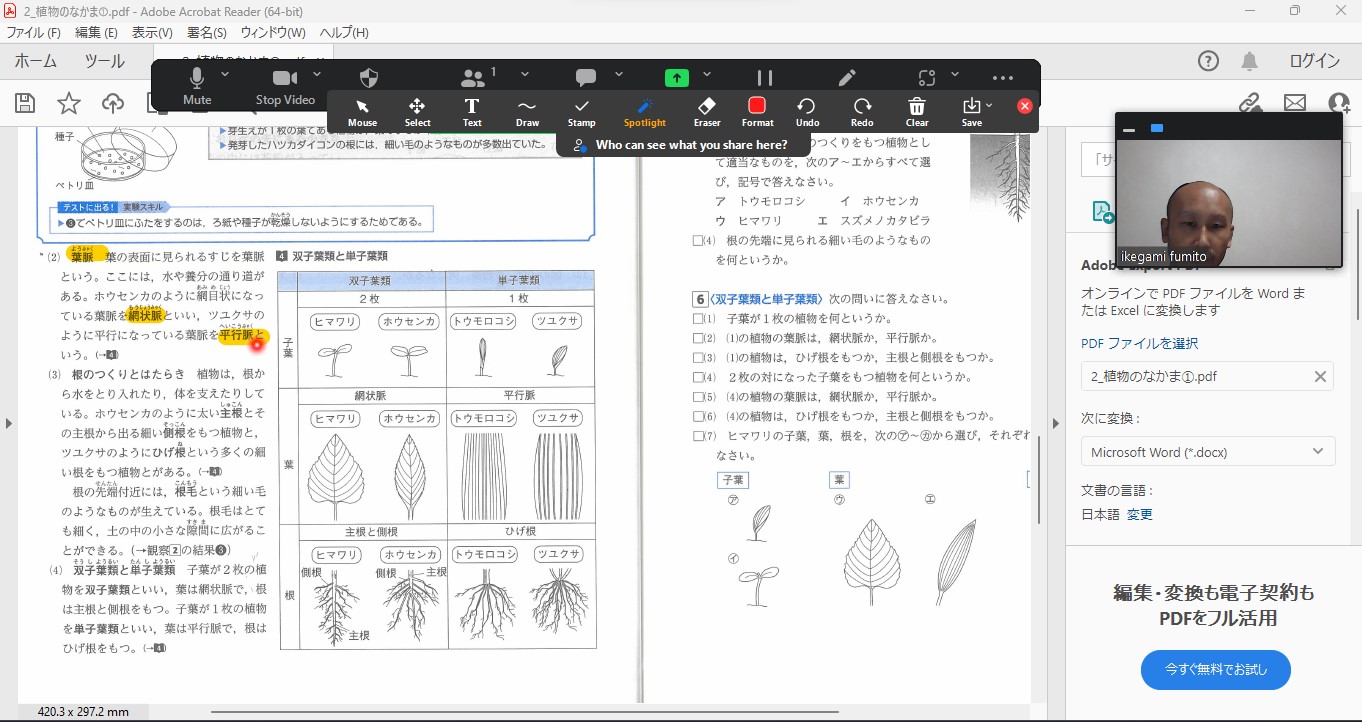Image resolution: width=1362 pixels, height=722 pixels.
Task: Expand the left navigation pane arrow
Action: [x=9, y=423]
